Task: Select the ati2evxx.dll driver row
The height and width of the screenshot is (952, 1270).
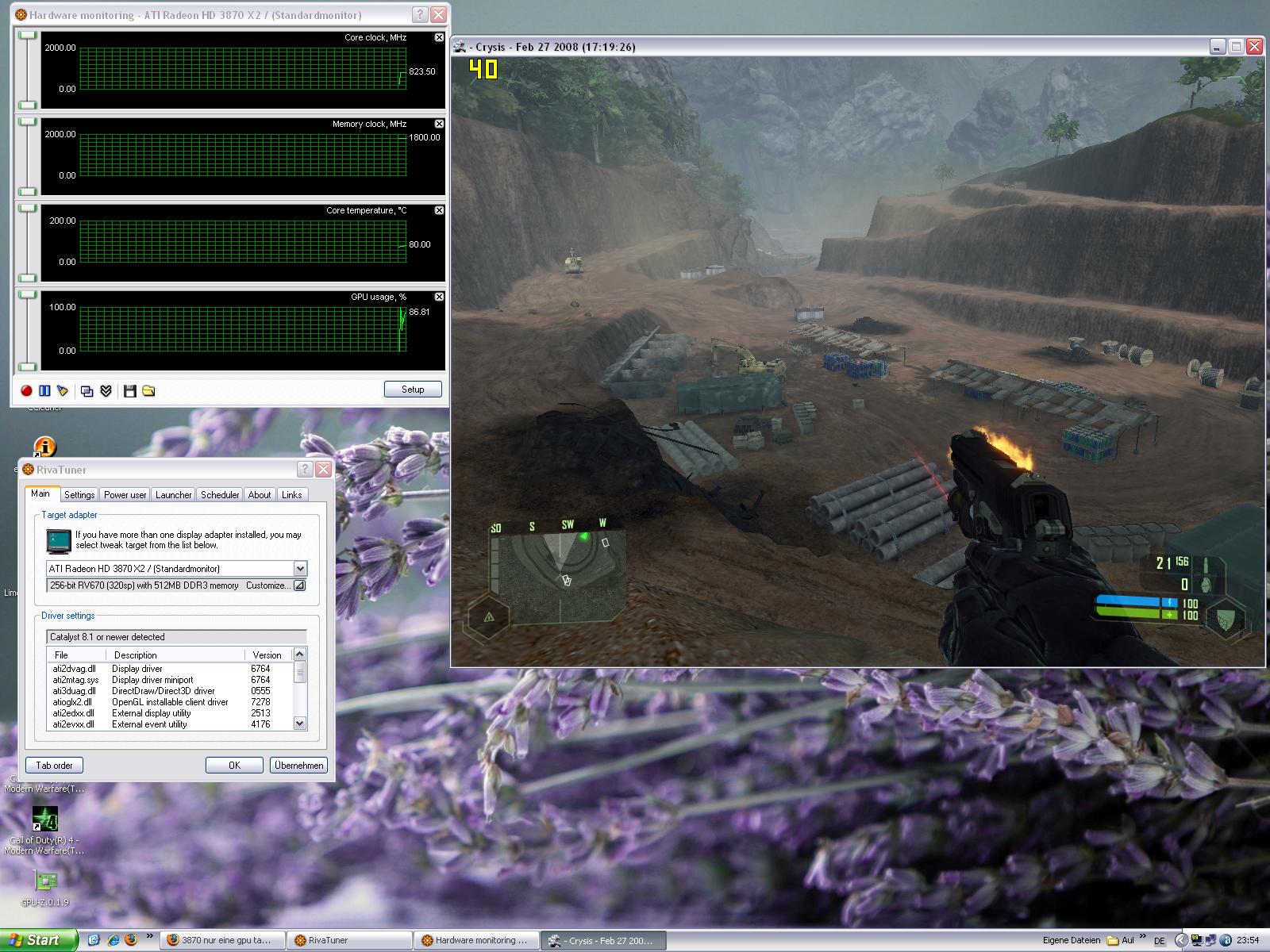Action: coord(169,724)
